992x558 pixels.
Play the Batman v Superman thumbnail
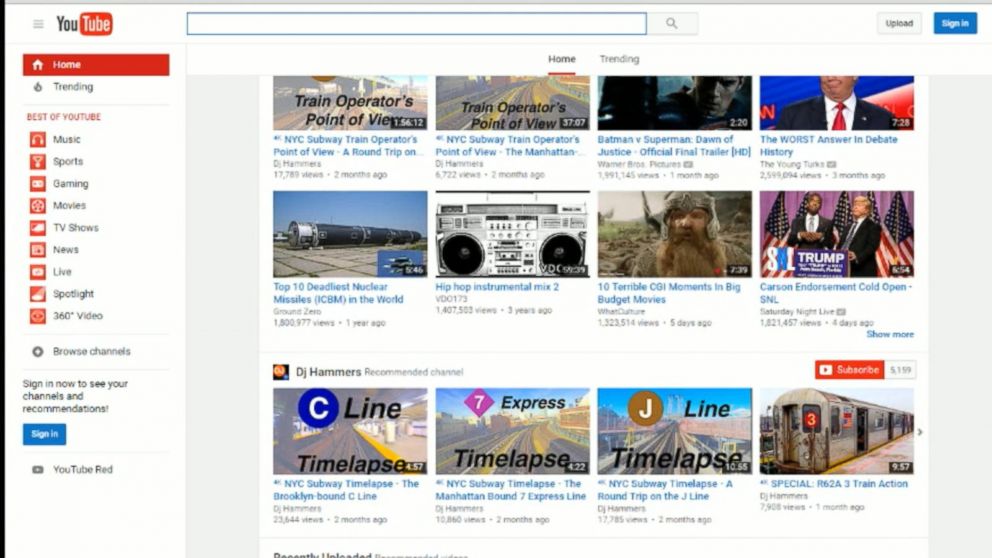click(674, 103)
